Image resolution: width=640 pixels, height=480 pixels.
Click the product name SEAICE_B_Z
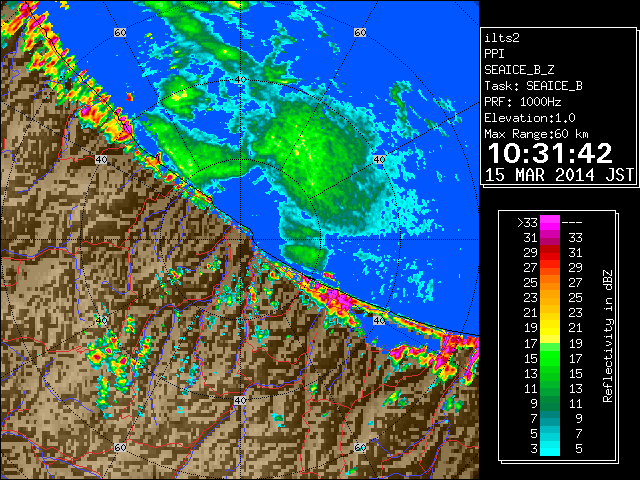(519, 70)
